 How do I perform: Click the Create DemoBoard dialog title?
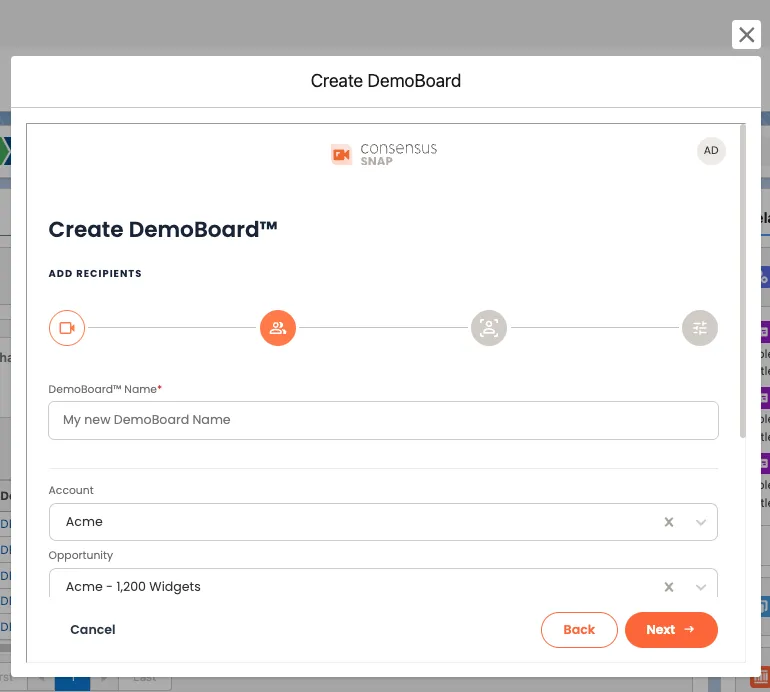coord(385,81)
